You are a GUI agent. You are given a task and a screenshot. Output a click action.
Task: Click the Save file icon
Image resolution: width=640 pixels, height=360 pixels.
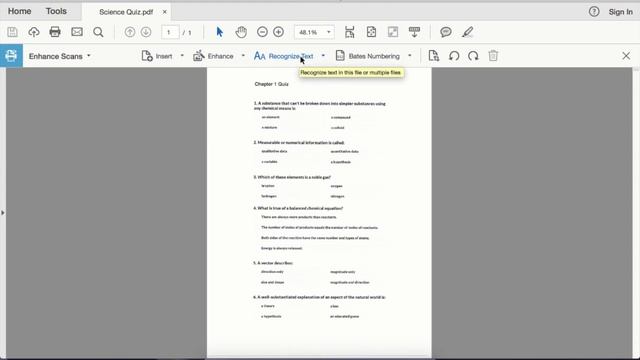point(12,32)
